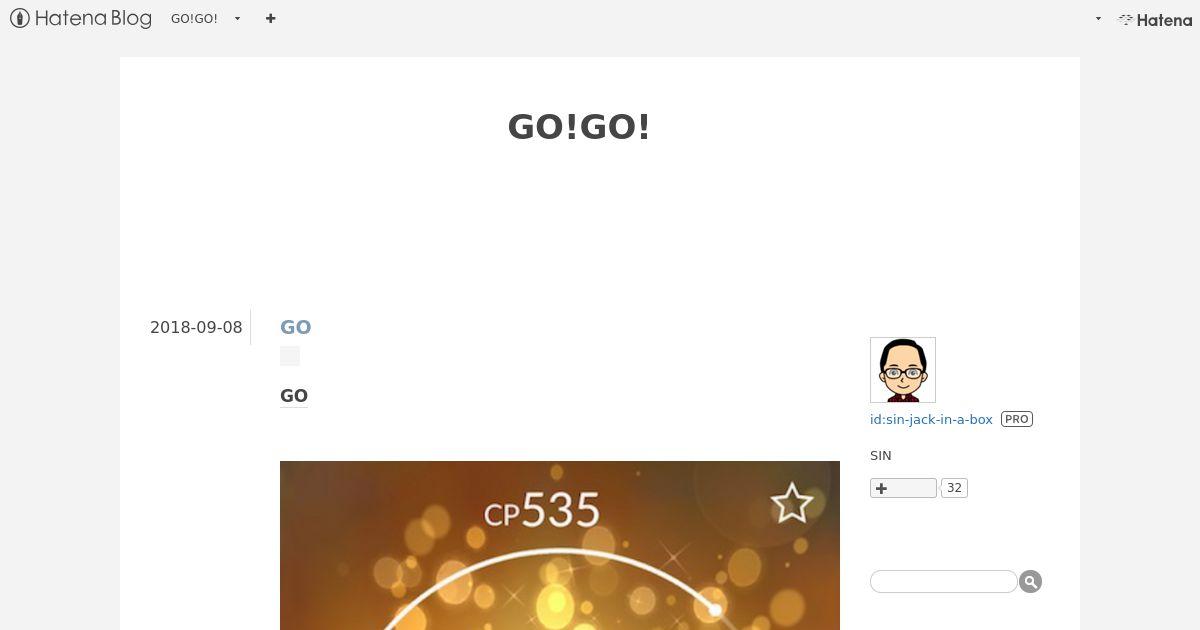Viewport: 1200px width, 630px height.
Task: Open the GO!GO! blog title heading
Action: click(x=579, y=127)
